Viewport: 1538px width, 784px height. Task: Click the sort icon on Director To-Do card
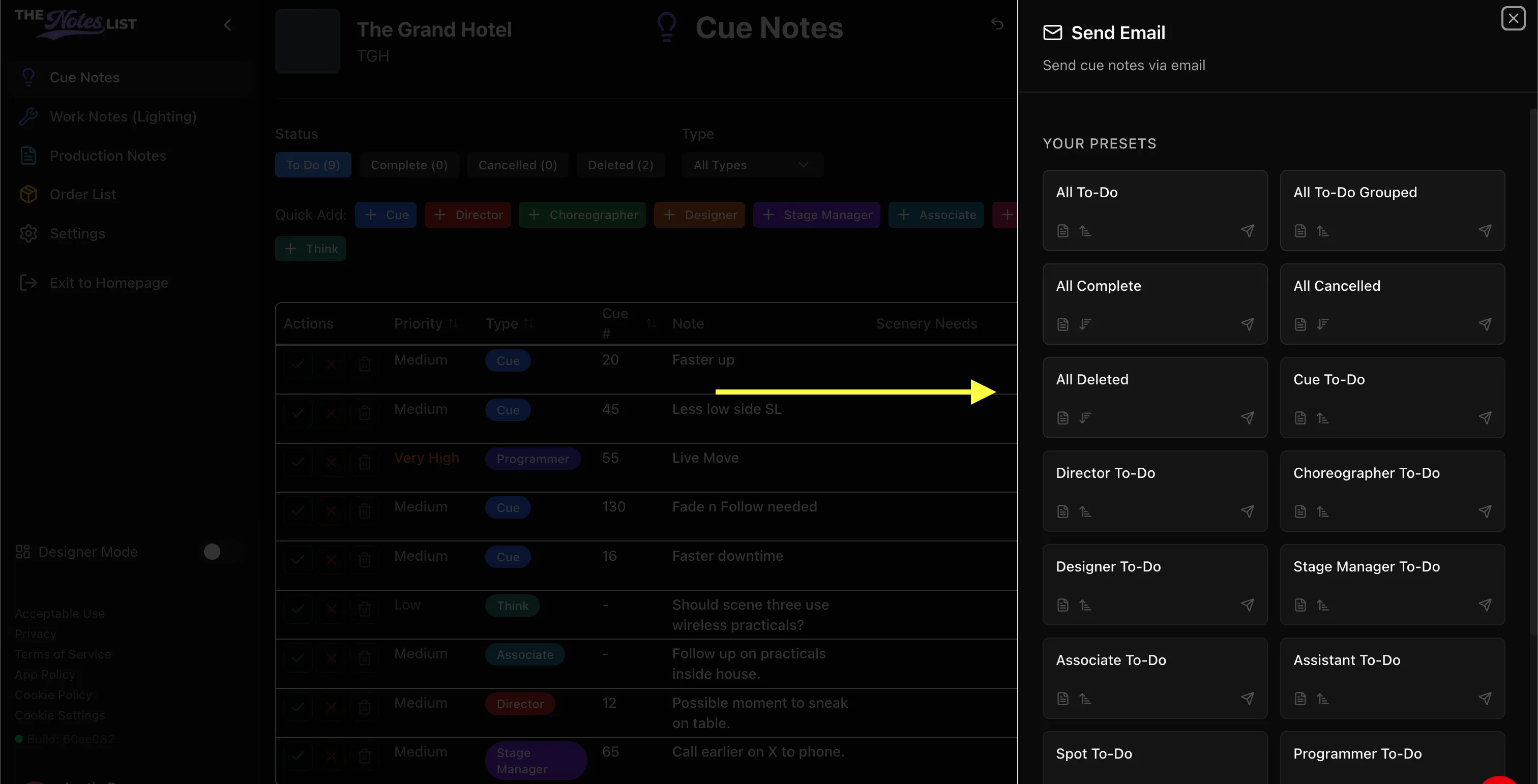tap(1085, 511)
